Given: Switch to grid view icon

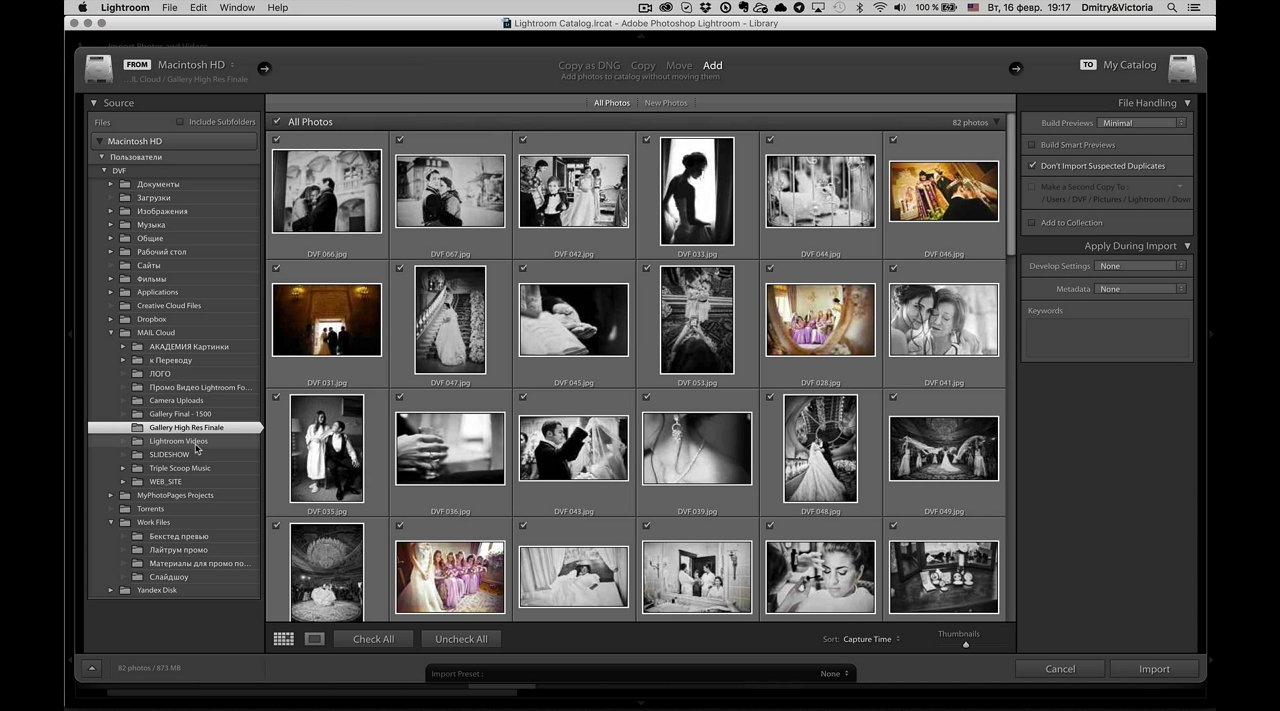Looking at the screenshot, I should click(283, 639).
